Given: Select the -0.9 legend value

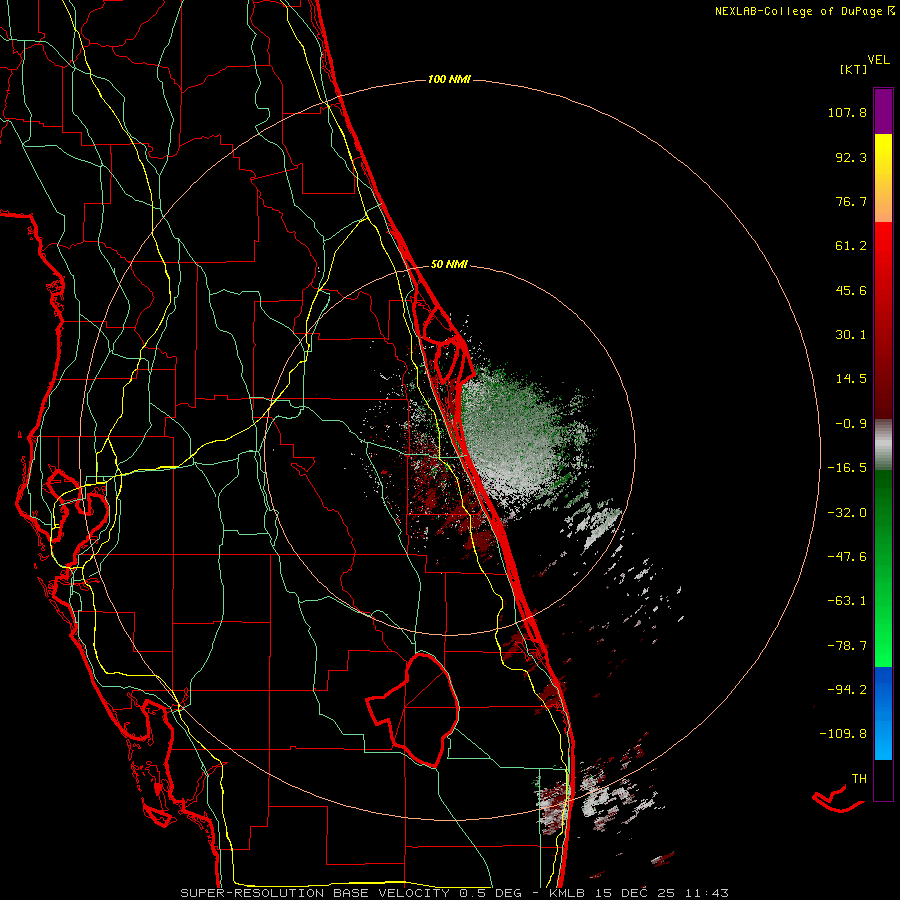Looking at the screenshot, I should point(851,424).
